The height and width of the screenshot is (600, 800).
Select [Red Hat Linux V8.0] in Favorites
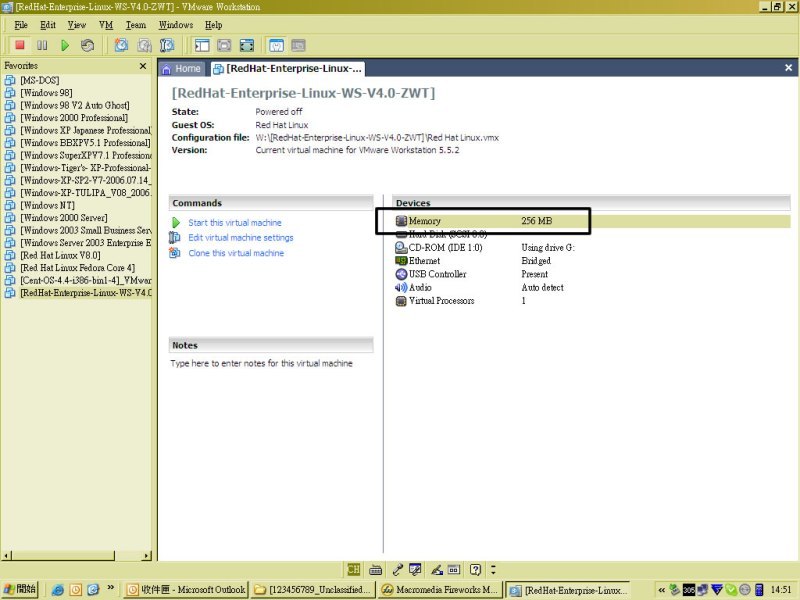click(60, 255)
